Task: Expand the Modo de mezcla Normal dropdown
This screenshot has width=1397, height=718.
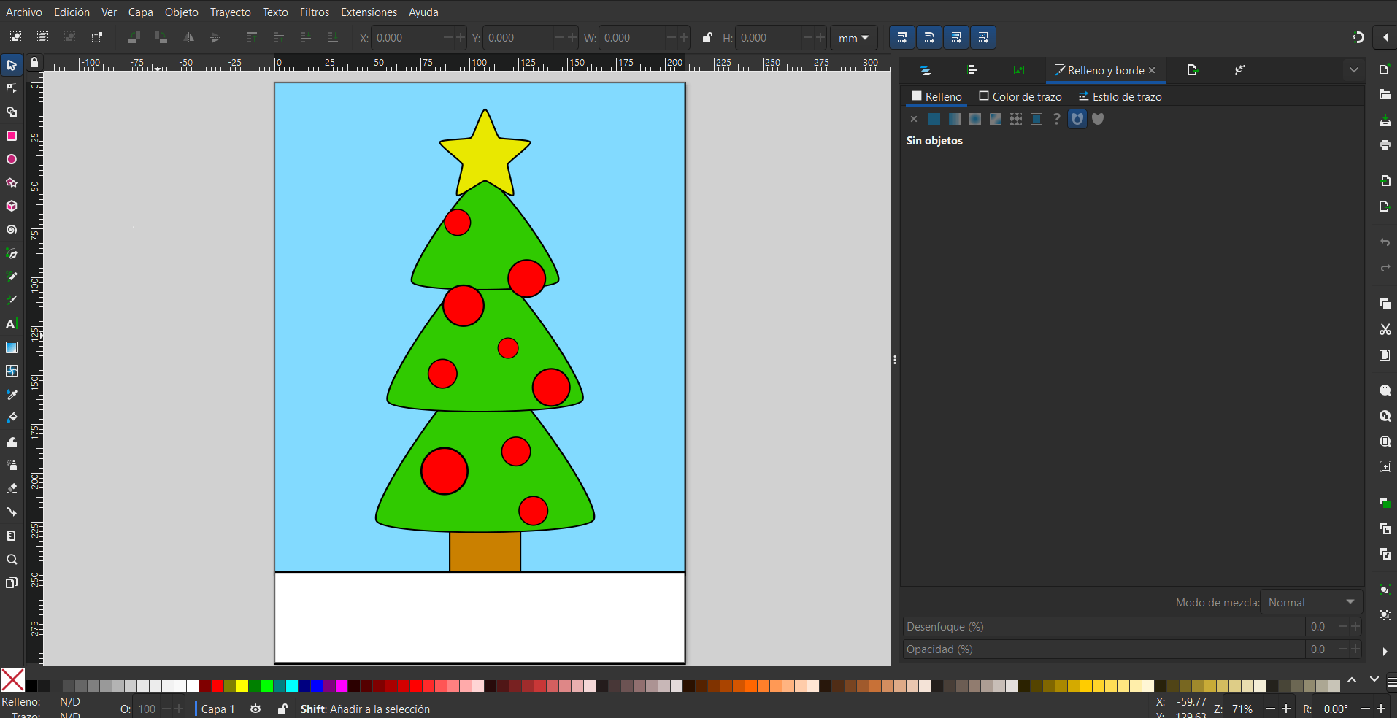Action: click(x=1311, y=602)
